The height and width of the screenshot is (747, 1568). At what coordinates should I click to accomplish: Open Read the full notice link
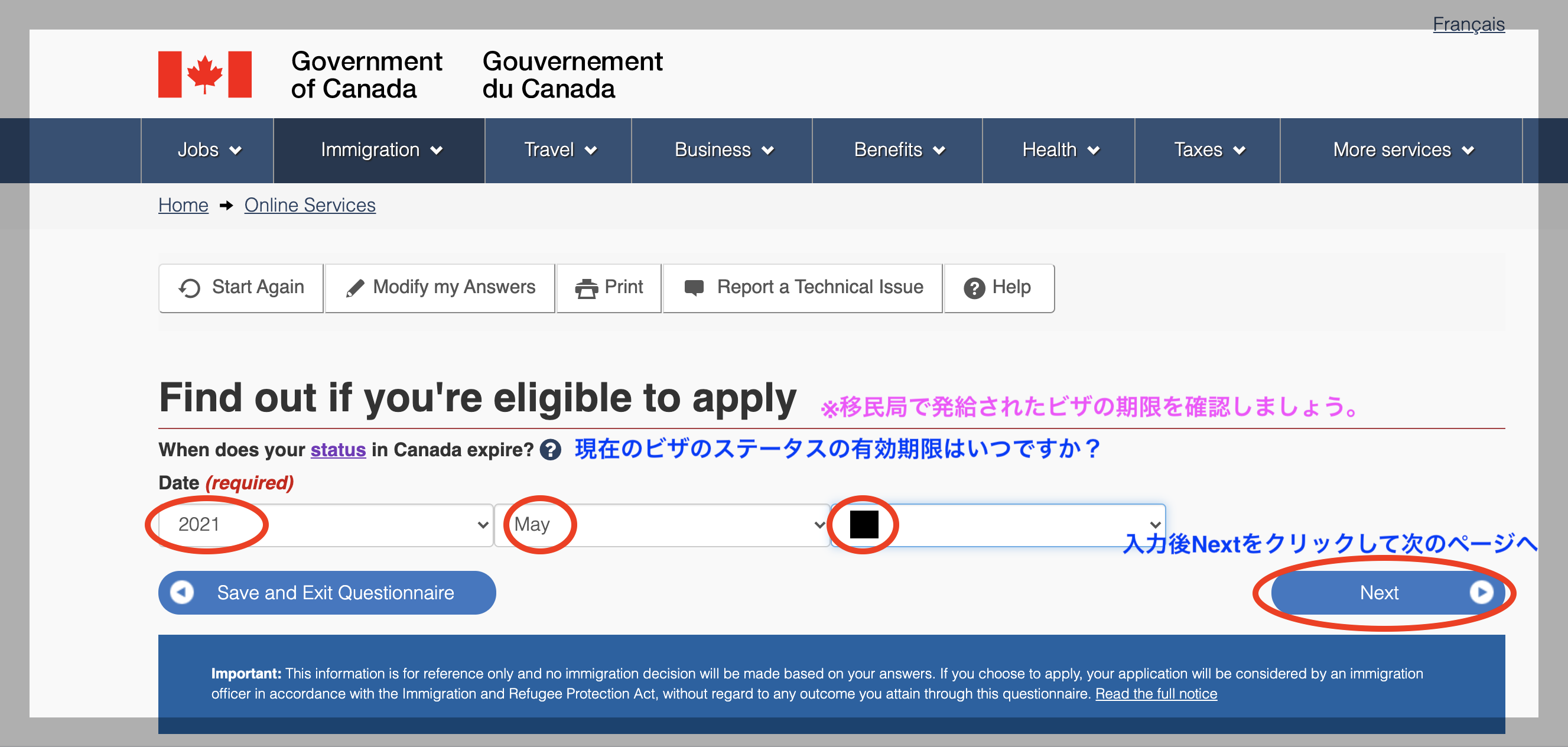tap(1156, 693)
